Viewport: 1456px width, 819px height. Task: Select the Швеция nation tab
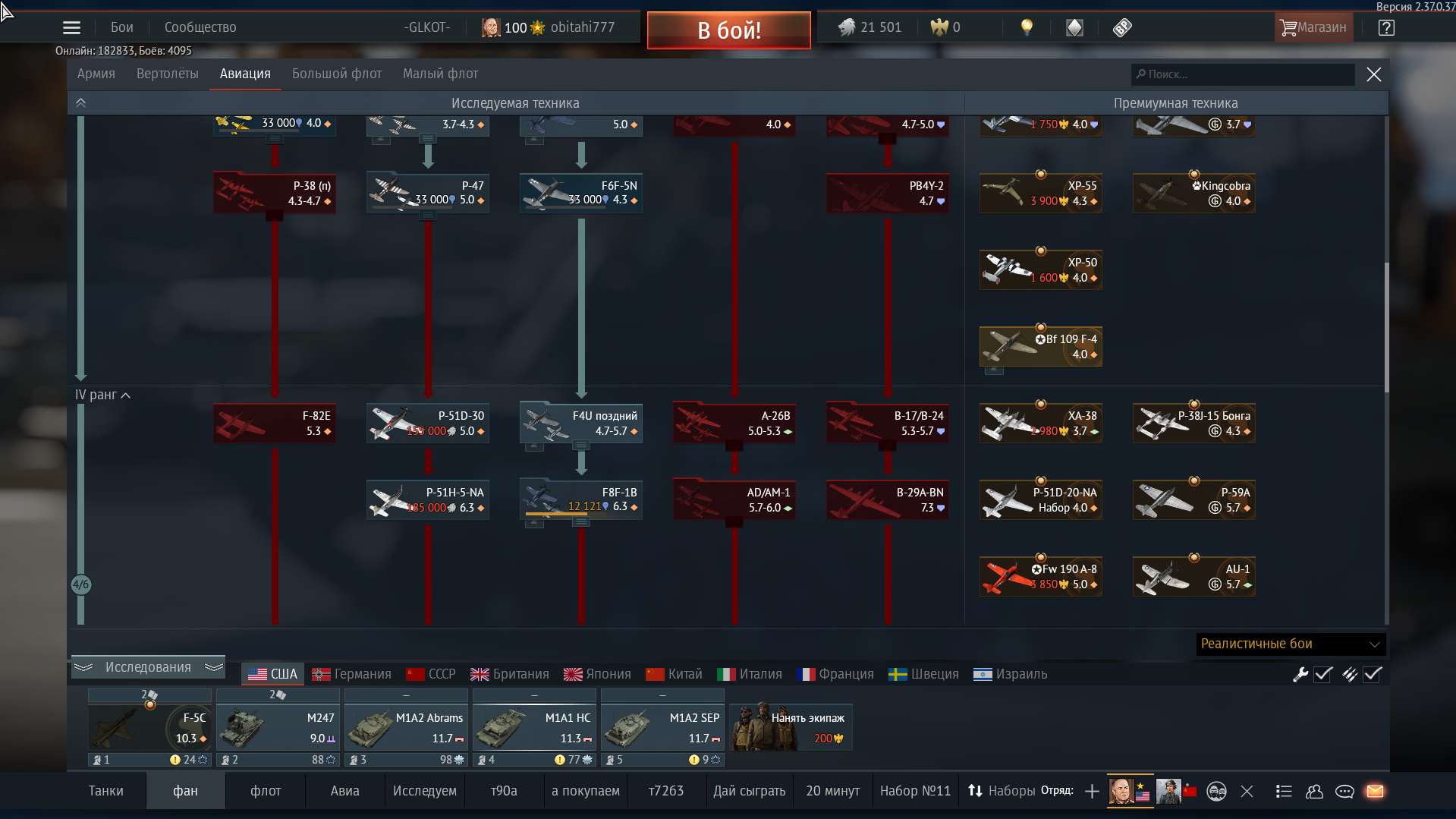tap(924, 674)
